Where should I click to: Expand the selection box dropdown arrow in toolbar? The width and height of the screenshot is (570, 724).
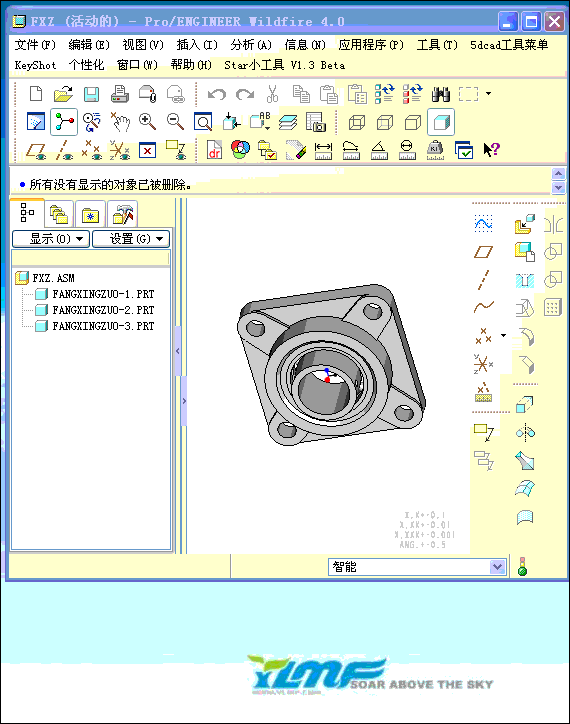[x=488, y=94]
